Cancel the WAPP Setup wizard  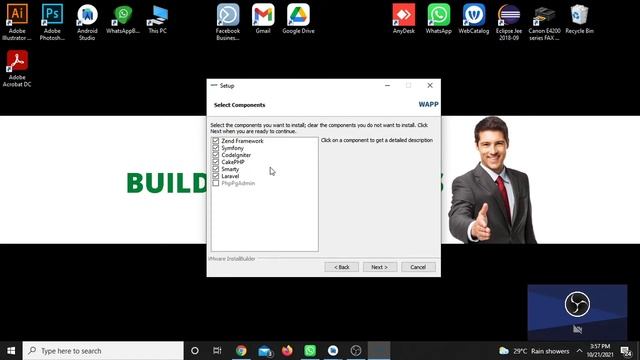(418, 267)
